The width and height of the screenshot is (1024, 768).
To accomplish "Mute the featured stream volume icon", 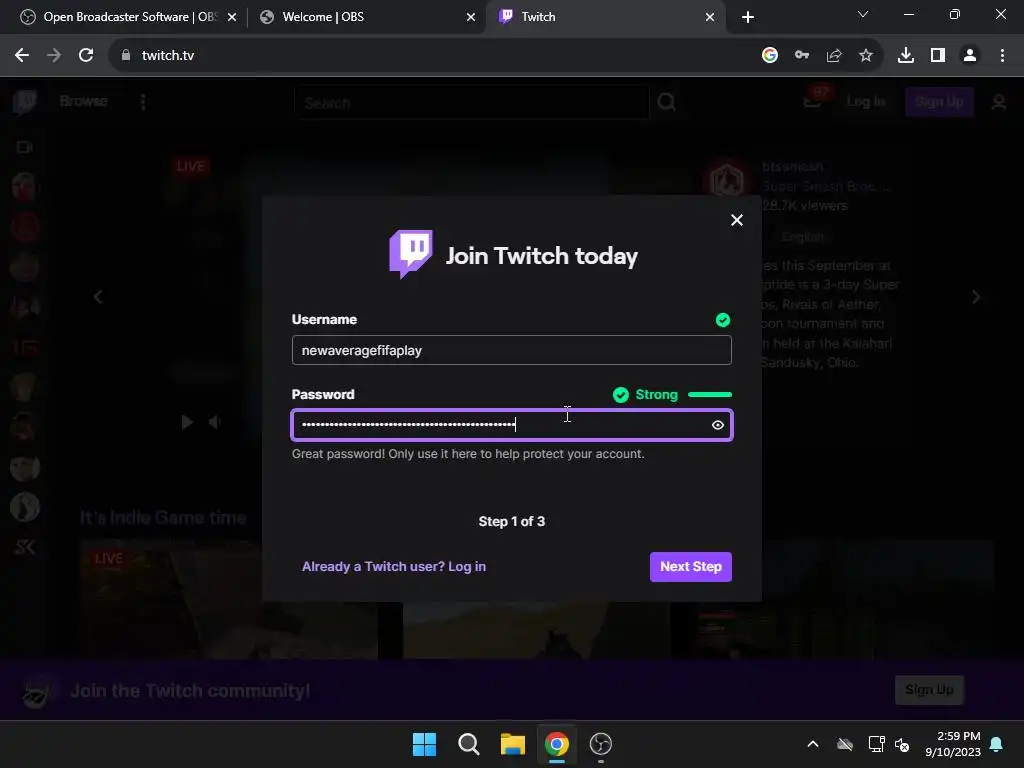I will [214, 423].
